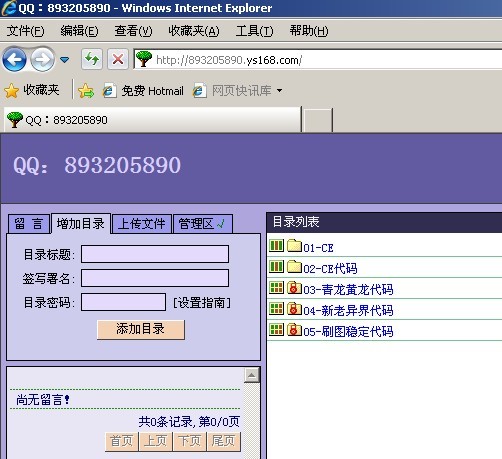Switch to the 留 言 tab
The width and height of the screenshot is (502, 459).
(29, 224)
